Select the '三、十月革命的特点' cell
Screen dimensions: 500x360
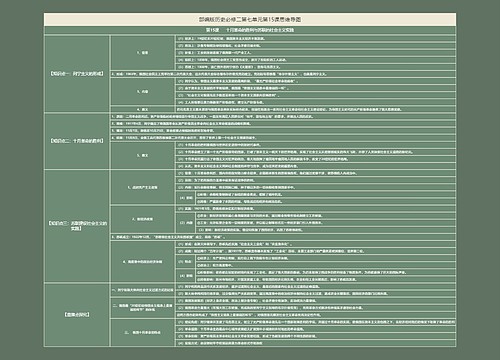pyautogui.click(x=143, y=333)
